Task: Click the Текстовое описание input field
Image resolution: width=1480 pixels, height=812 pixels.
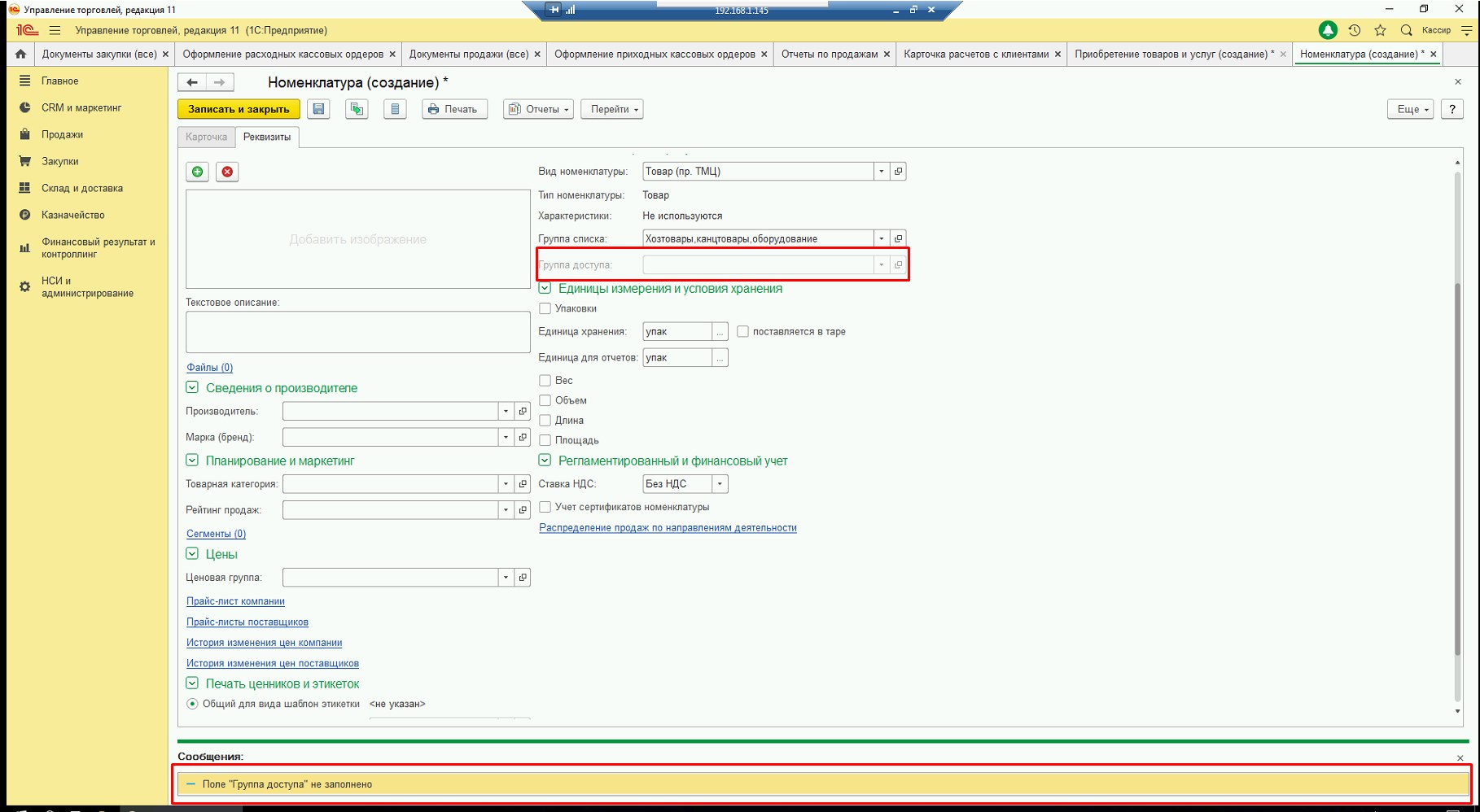Action: click(x=357, y=332)
